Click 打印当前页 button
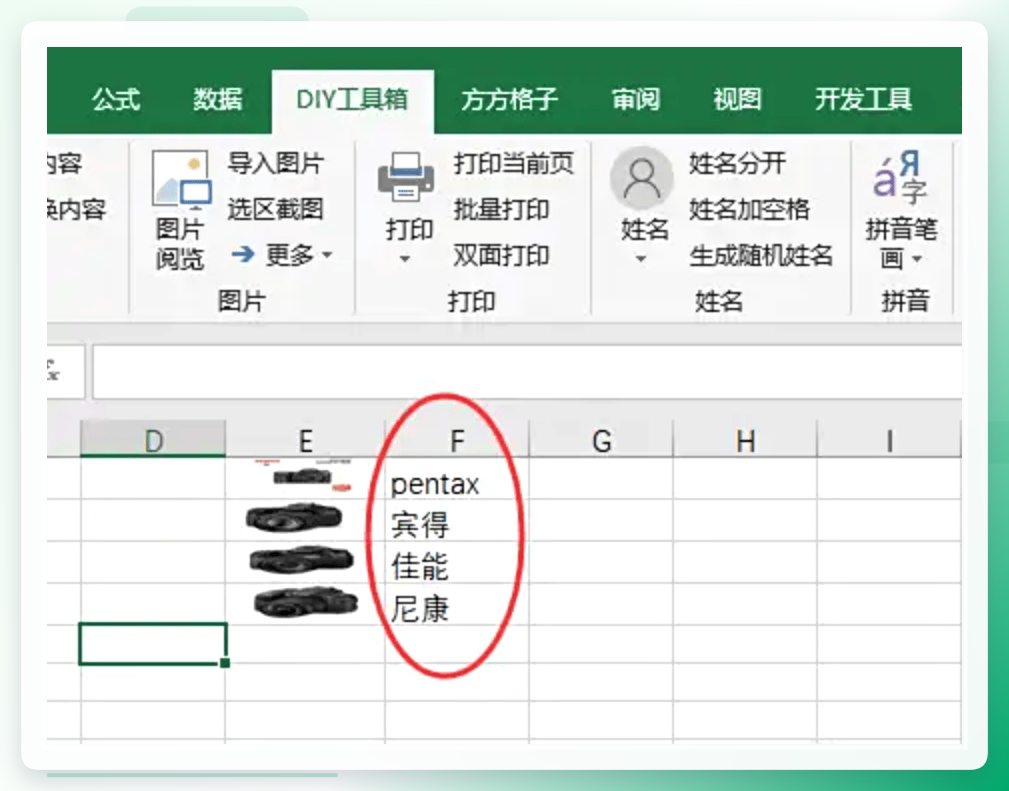Image resolution: width=1009 pixels, height=791 pixels. coord(514,163)
